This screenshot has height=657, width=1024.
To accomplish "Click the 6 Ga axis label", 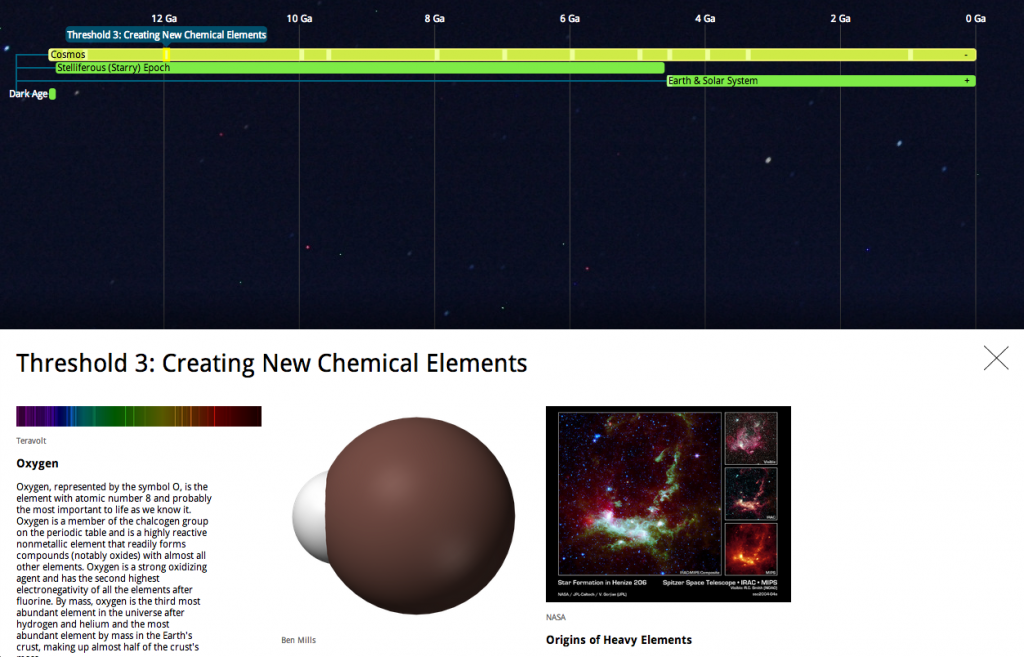I will 569,18.
